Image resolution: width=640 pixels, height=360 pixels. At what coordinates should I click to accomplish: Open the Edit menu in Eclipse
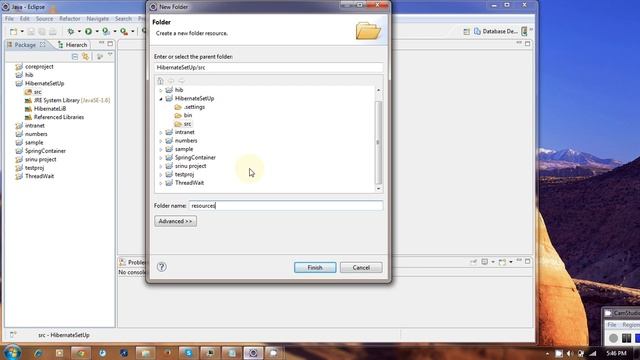point(24,19)
